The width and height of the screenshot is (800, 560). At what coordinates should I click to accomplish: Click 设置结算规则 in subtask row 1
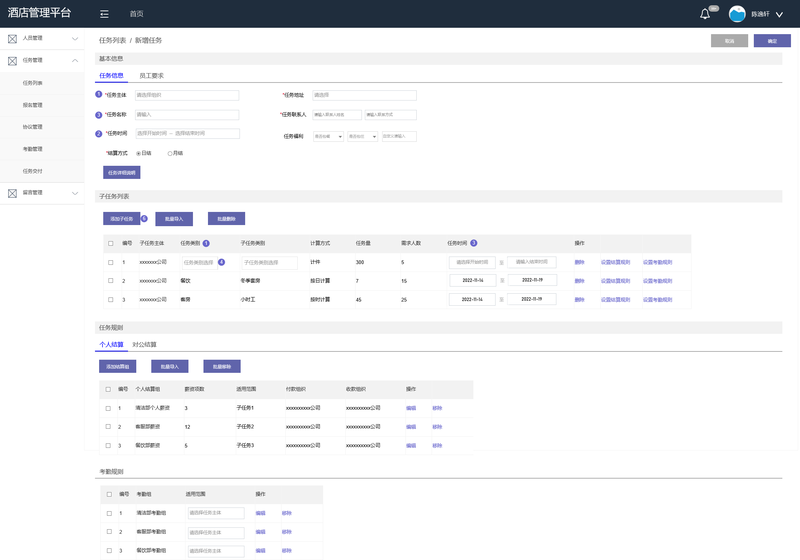615,262
